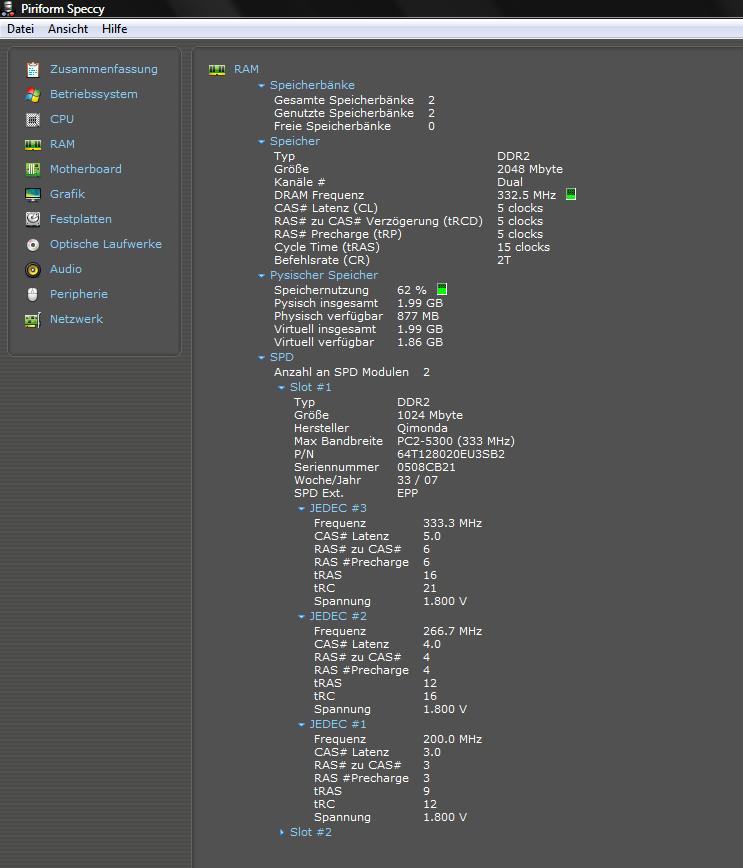Click the Woche/Jahr value 33 / 07

pyautogui.click(x=417, y=480)
